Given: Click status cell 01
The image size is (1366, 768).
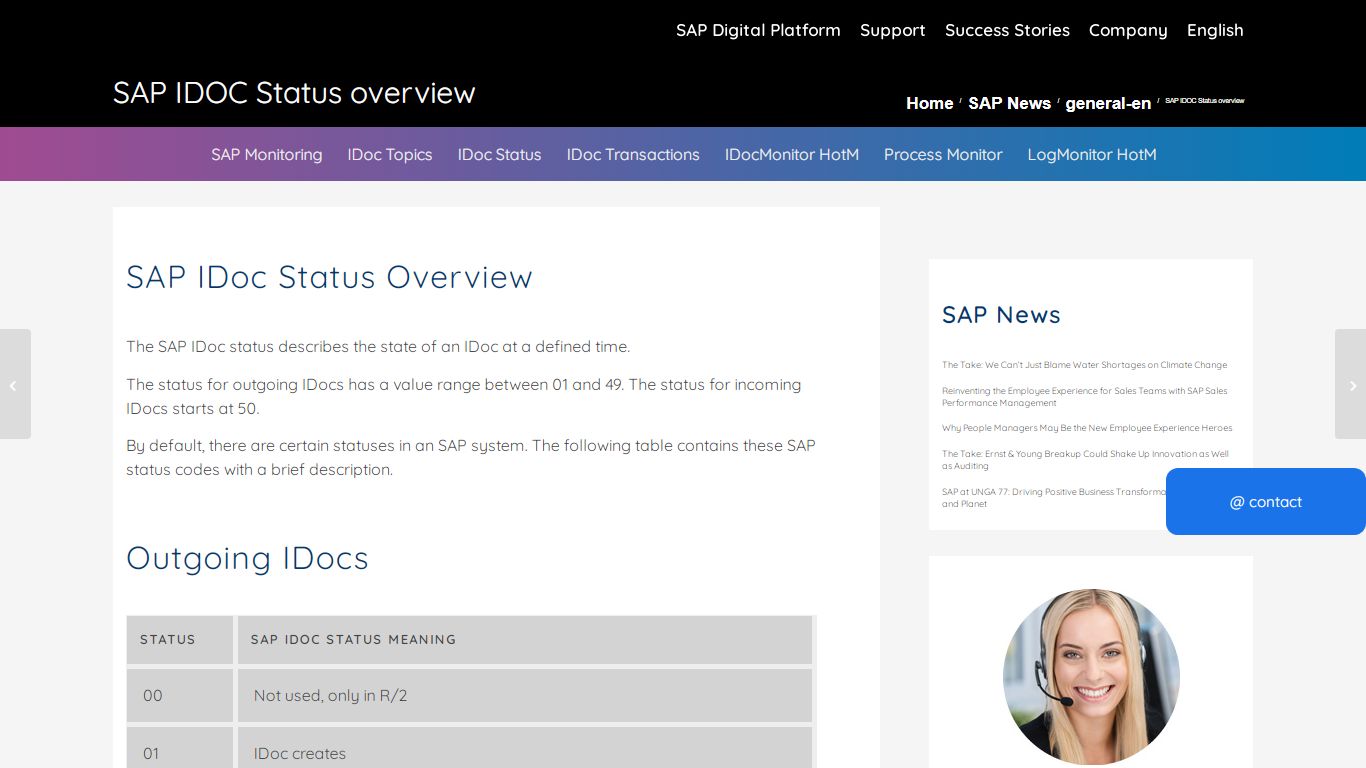Looking at the screenshot, I should tap(180, 748).
